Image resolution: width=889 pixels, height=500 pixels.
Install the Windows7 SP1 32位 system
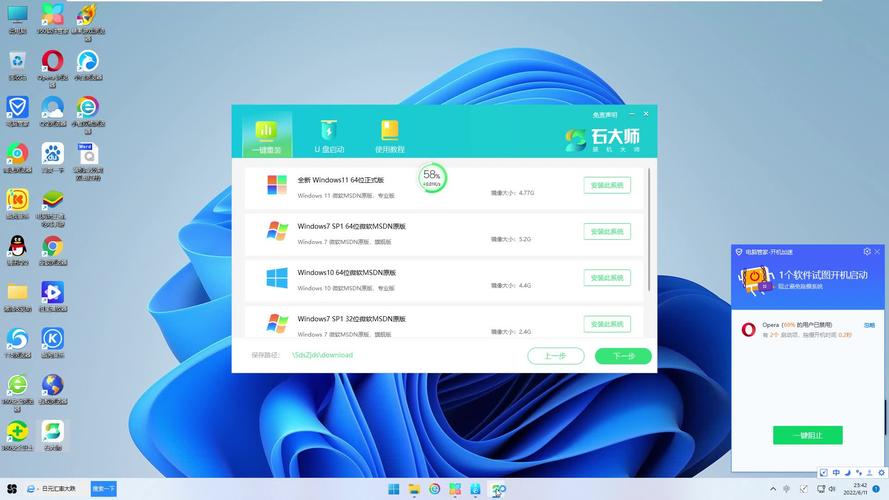(x=607, y=324)
